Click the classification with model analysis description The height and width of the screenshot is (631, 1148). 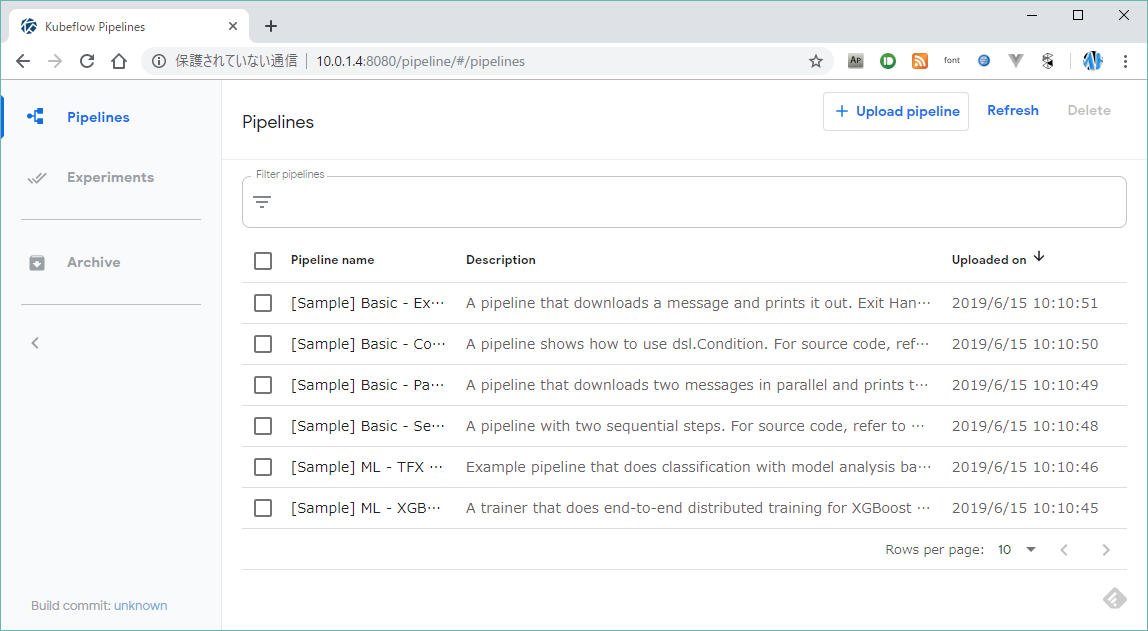coord(698,467)
